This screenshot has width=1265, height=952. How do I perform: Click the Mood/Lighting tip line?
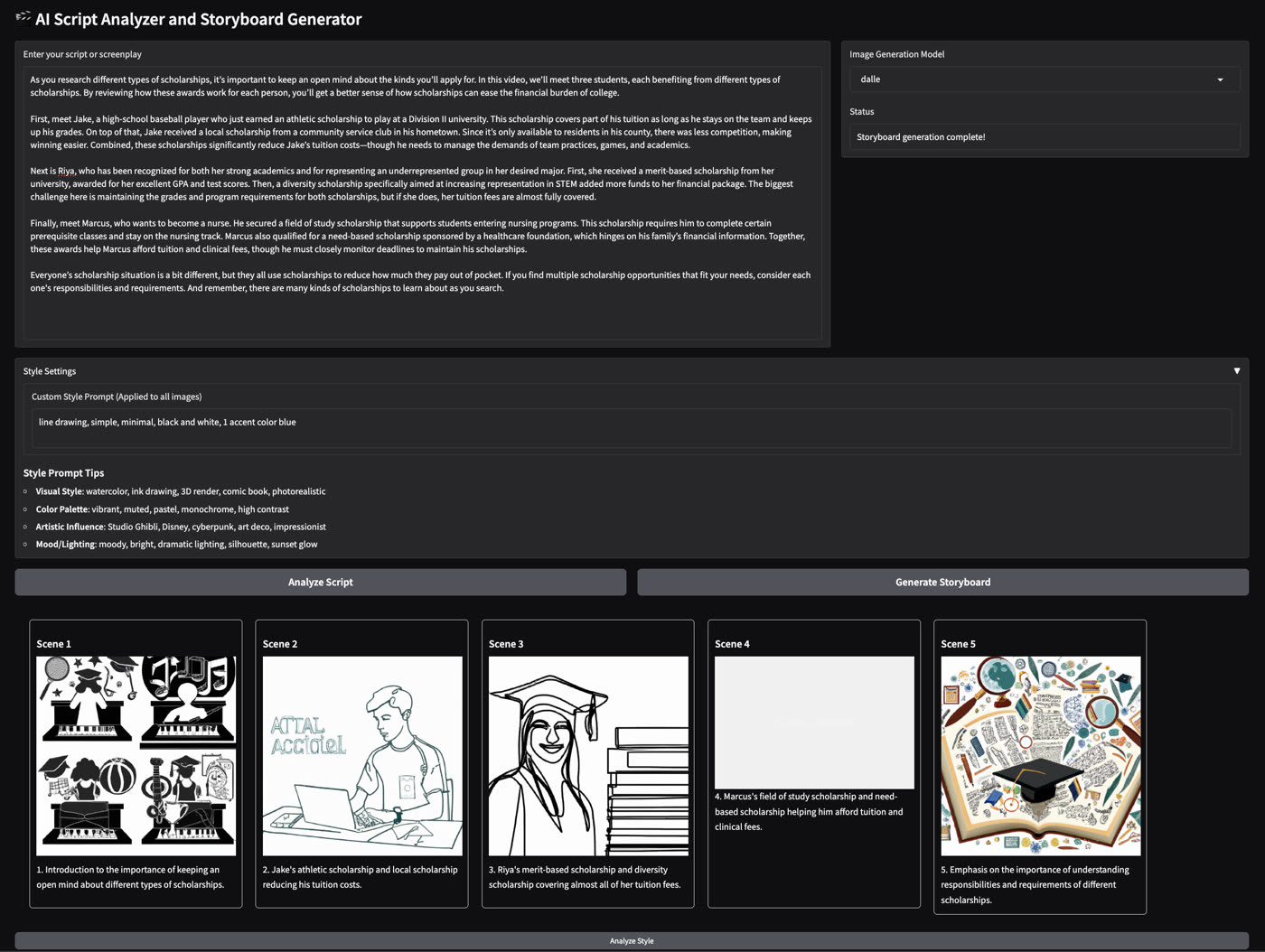point(176,545)
